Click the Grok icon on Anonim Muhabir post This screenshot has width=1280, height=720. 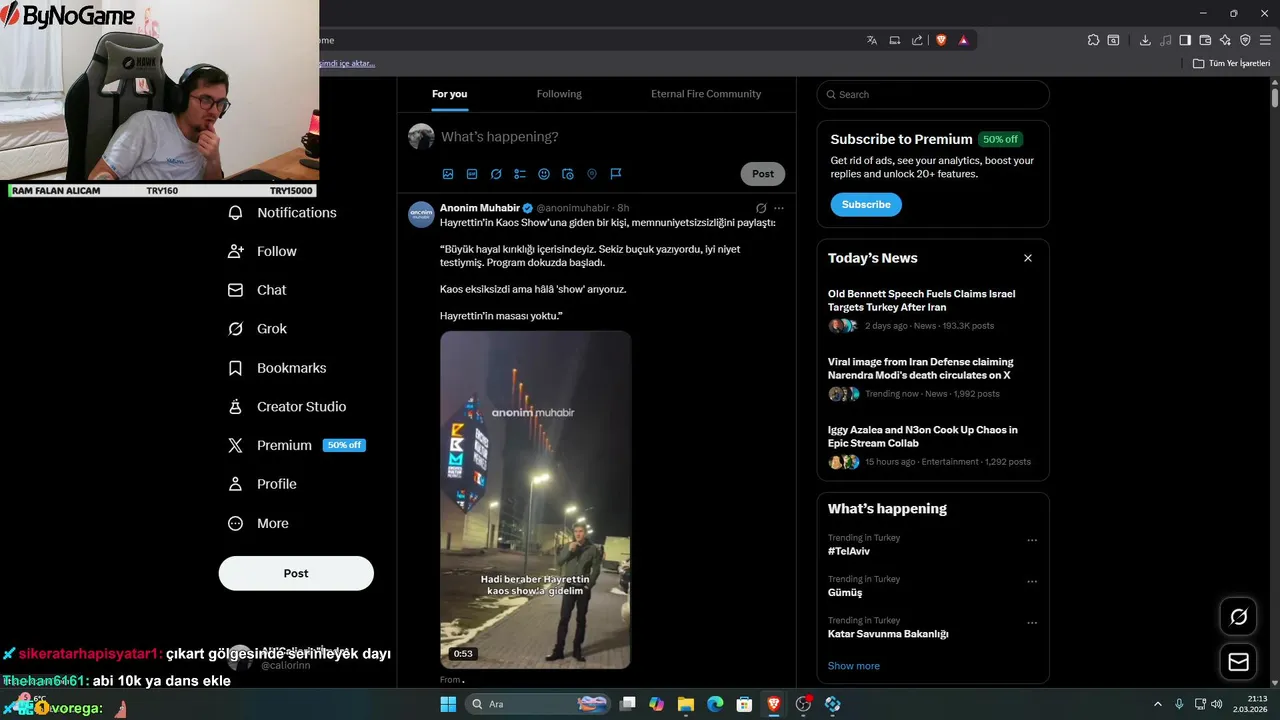tap(761, 208)
